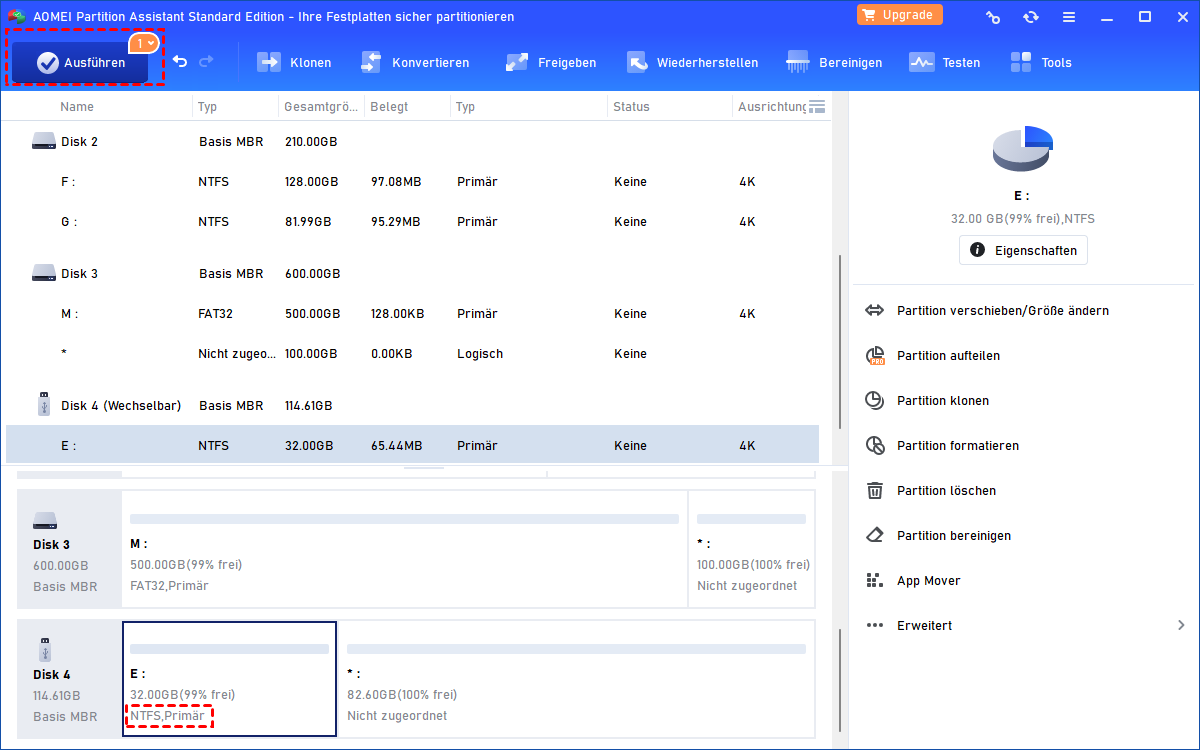Click the App Mover grid icon
Screen dimensions: 1200x750
(875, 581)
